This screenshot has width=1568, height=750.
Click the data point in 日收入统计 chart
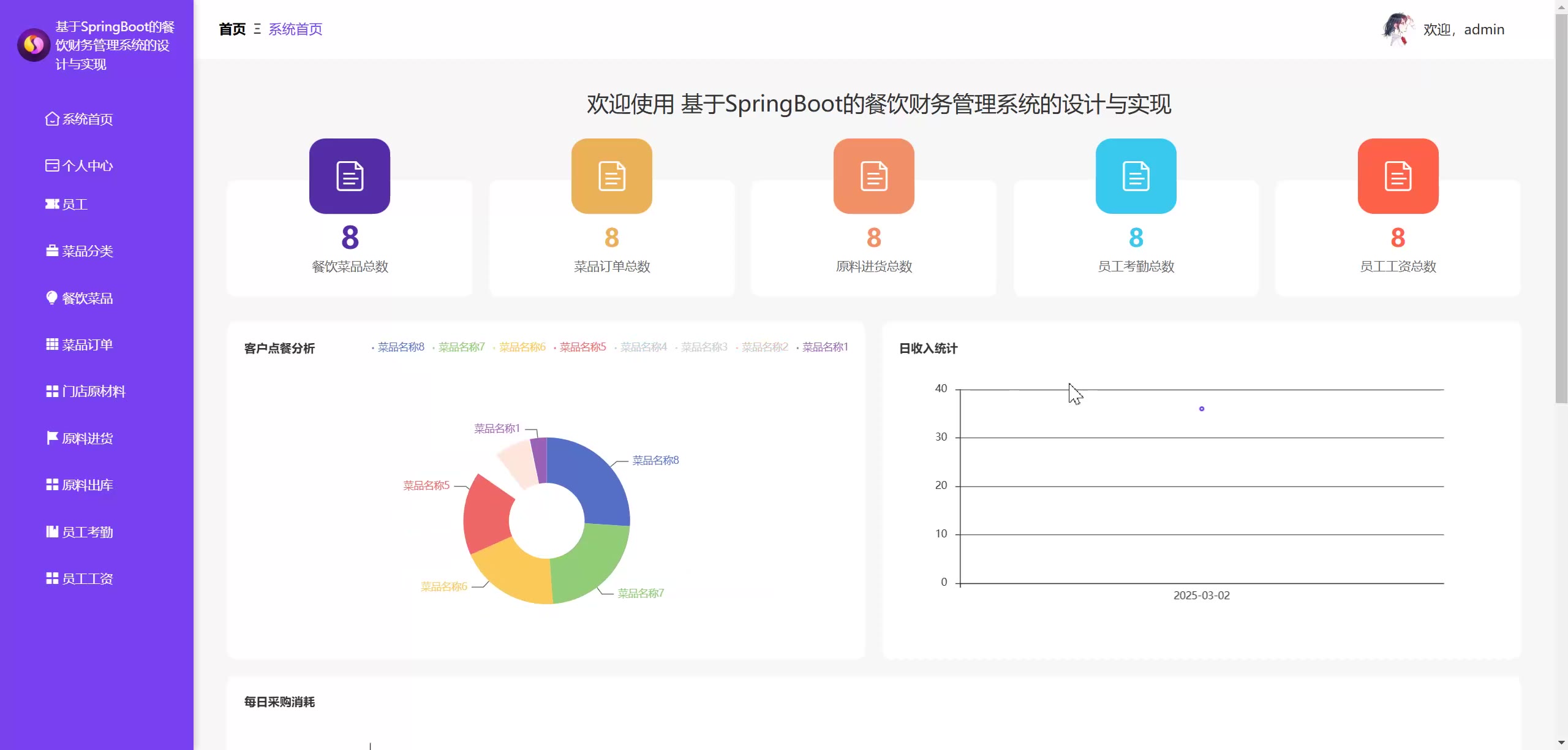[x=1202, y=409]
